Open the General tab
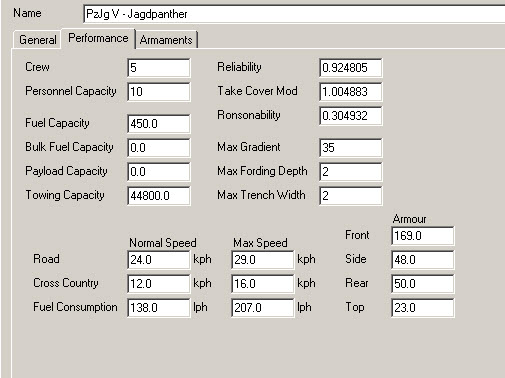505x378 pixels. click(x=37, y=40)
